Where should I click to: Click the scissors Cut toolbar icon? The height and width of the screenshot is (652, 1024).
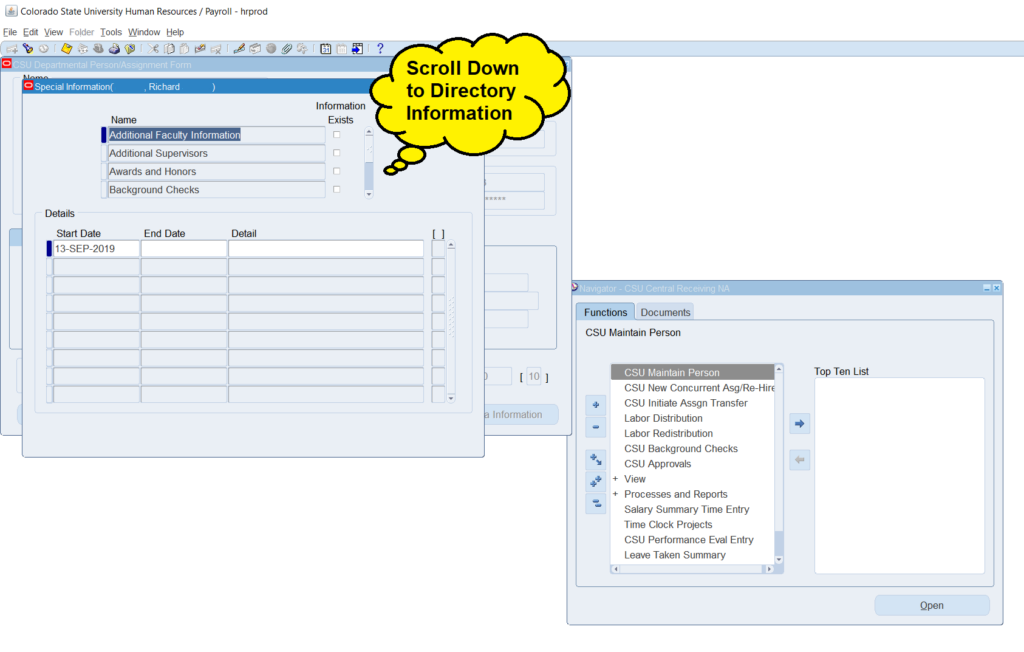point(154,48)
